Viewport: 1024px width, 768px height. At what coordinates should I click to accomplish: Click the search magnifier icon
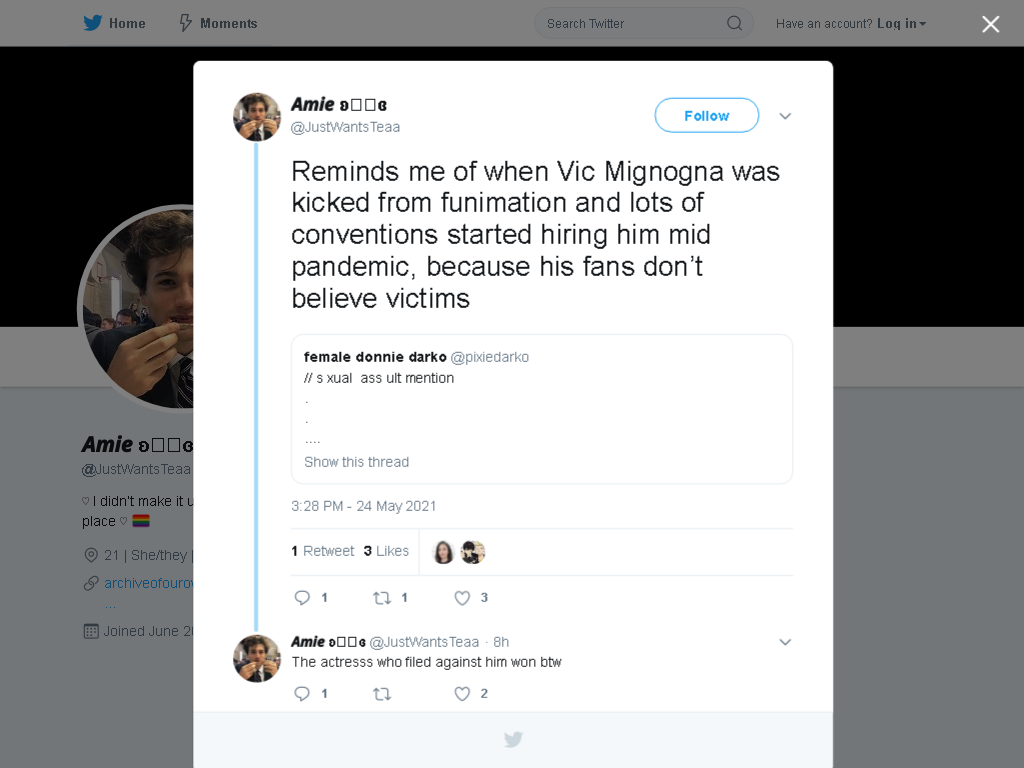click(x=735, y=24)
